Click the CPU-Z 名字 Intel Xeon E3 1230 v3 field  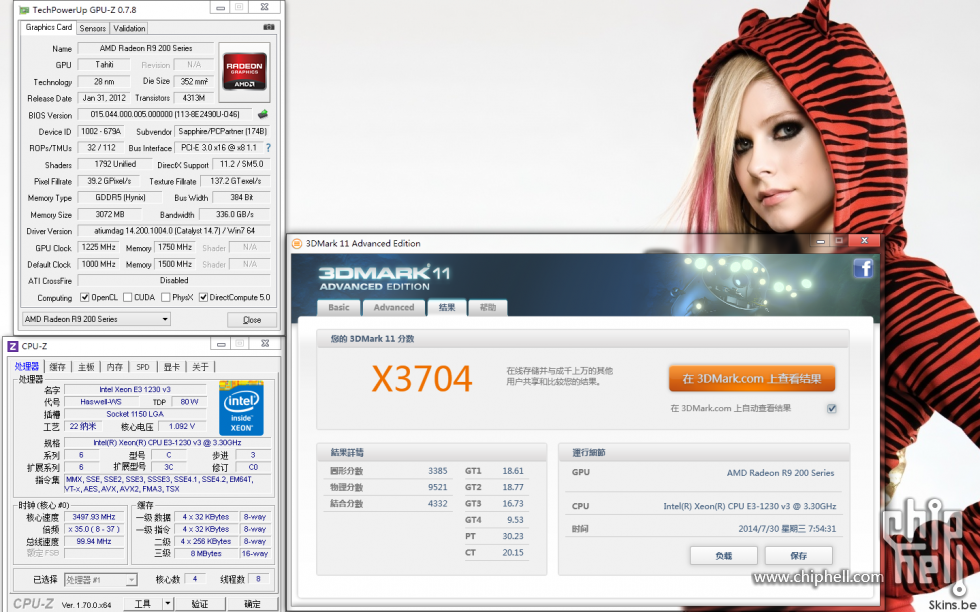point(135,389)
